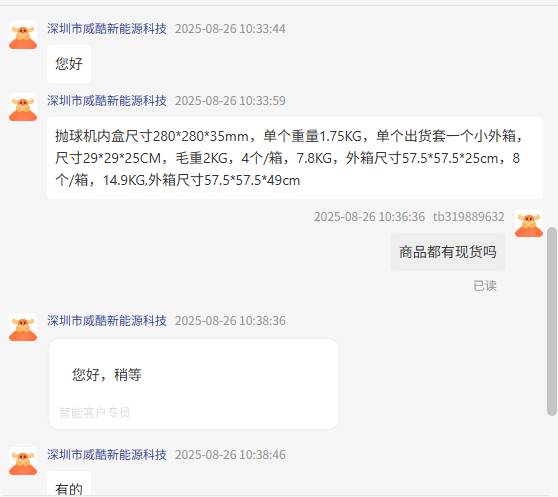The image size is (558, 497).
Task: Click the chat vertical scrollbar thumb
Action: tap(552, 321)
